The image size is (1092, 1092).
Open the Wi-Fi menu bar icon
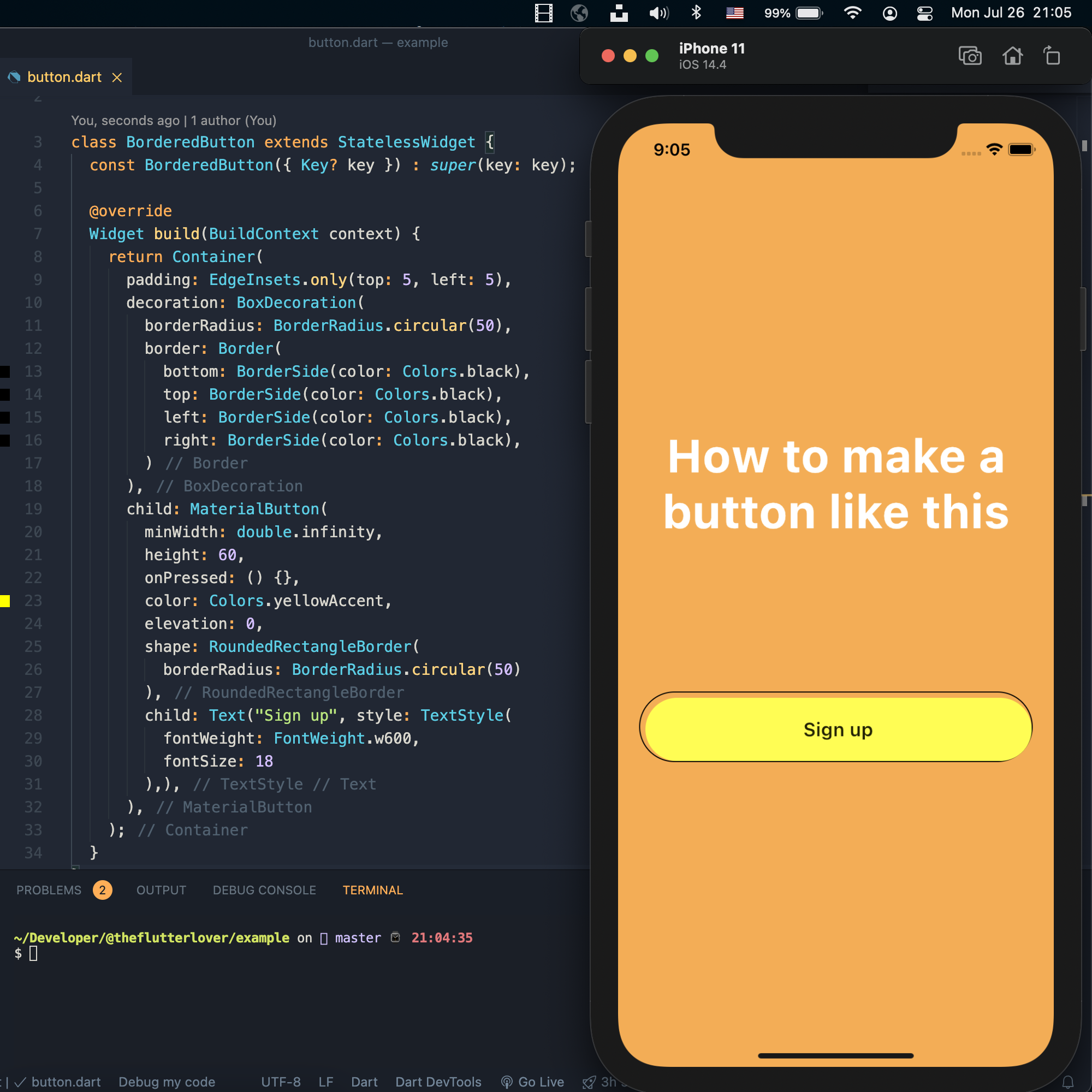click(852, 13)
